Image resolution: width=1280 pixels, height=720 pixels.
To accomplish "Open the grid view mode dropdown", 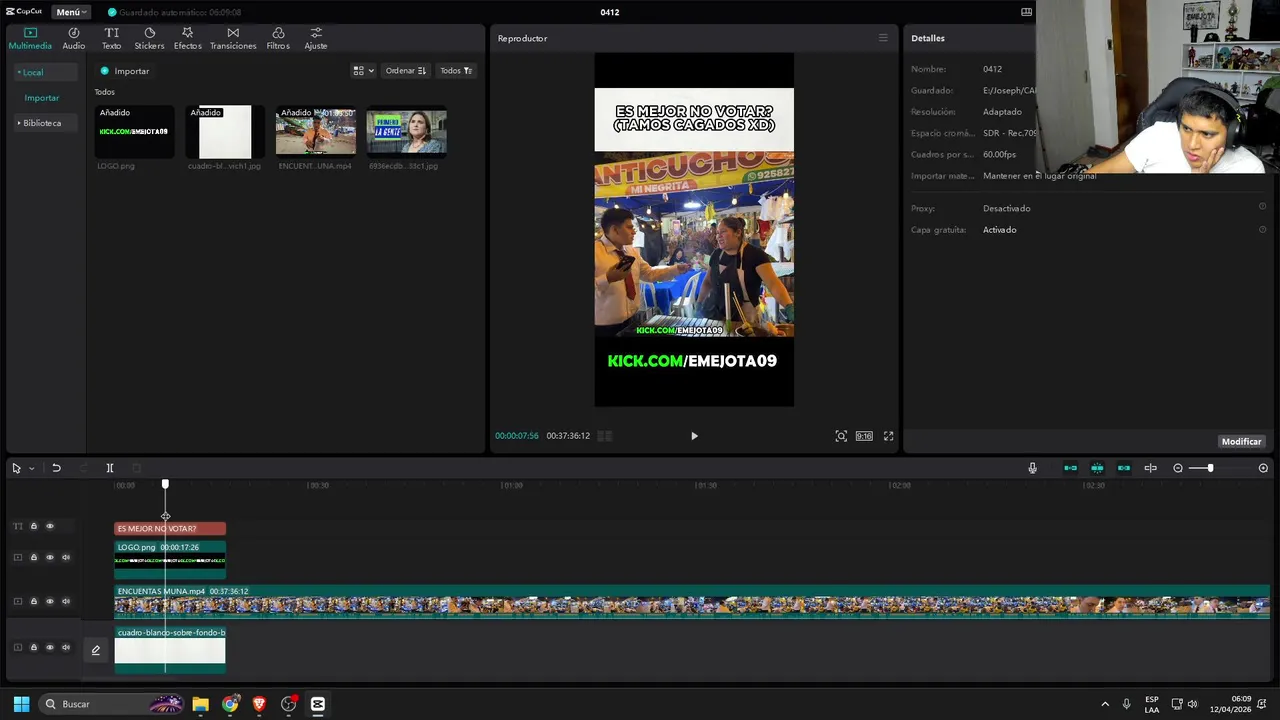I will pyautogui.click(x=363, y=71).
